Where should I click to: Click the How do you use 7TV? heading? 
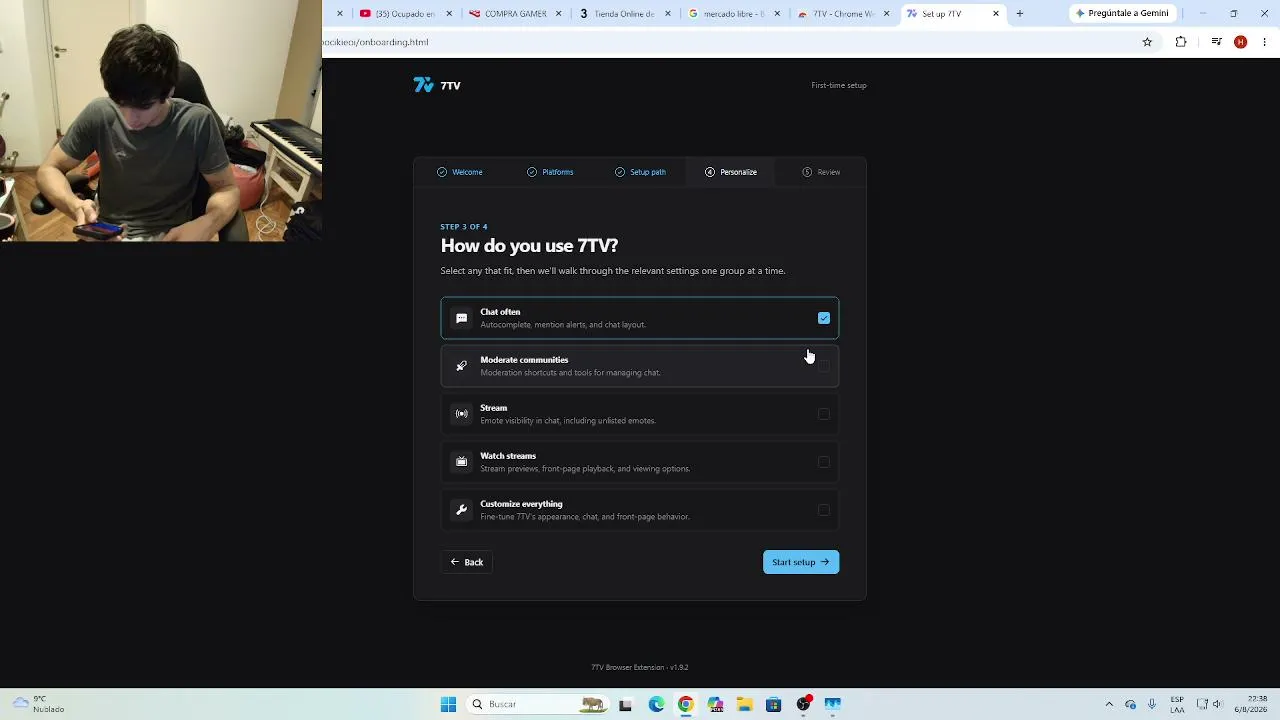pos(529,246)
